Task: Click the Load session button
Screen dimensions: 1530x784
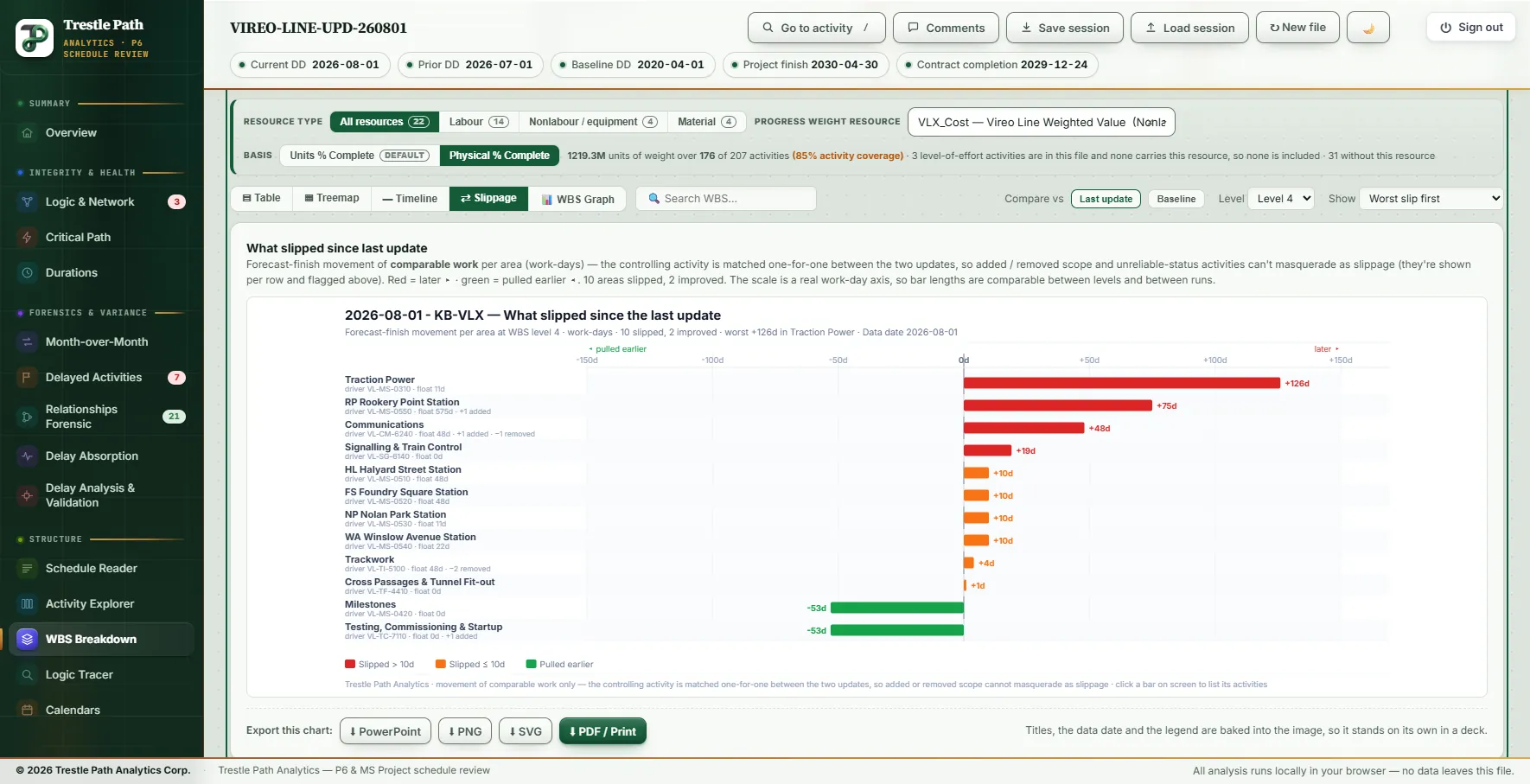Action: [1189, 28]
